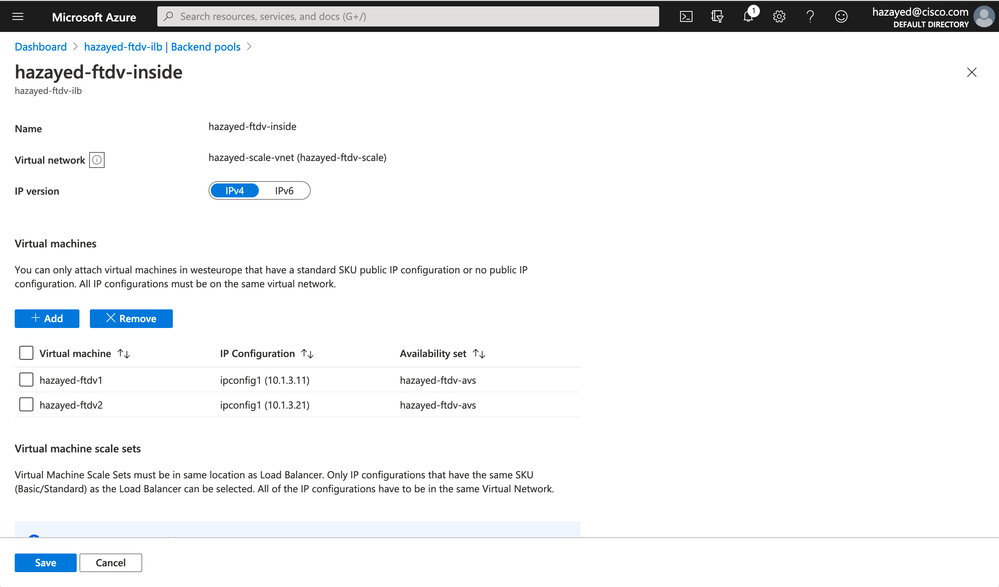Click hazayed-ftdv-avs in ftdv2 row

pos(438,405)
